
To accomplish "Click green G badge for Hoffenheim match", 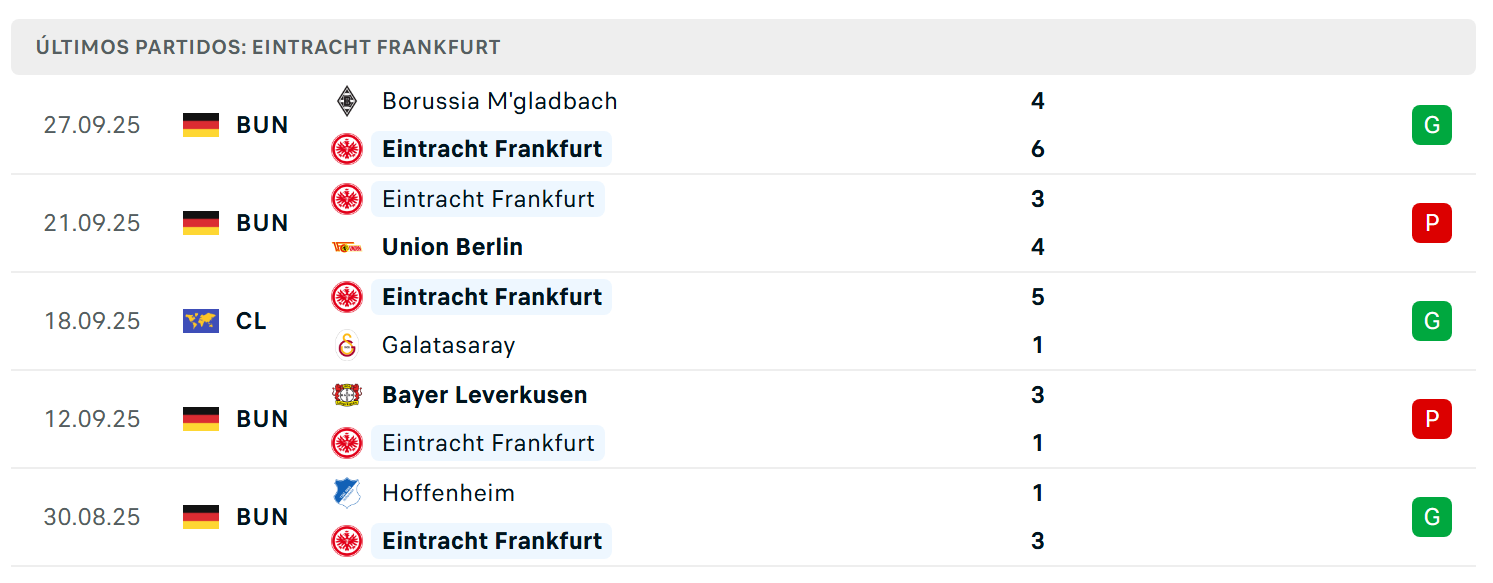I will (1432, 517).
